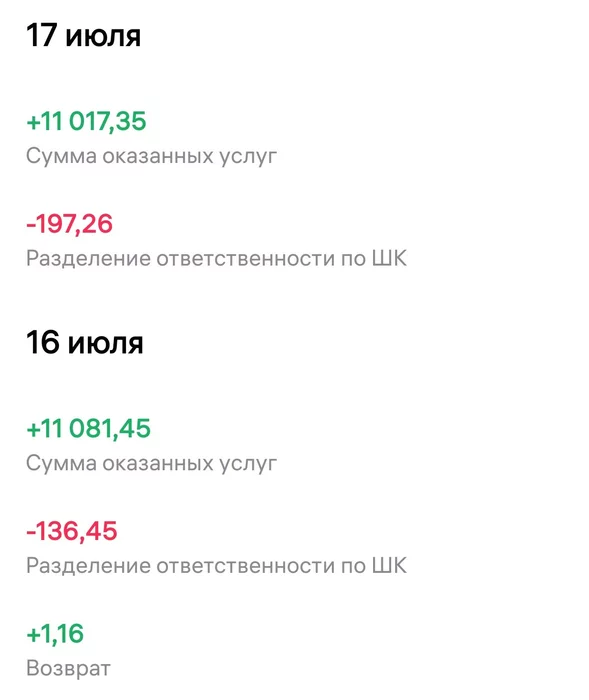Screen dimensions: 589x700
Task: Select Сумма оказанных услуг label under 17 июля
Action: point(151,157)
